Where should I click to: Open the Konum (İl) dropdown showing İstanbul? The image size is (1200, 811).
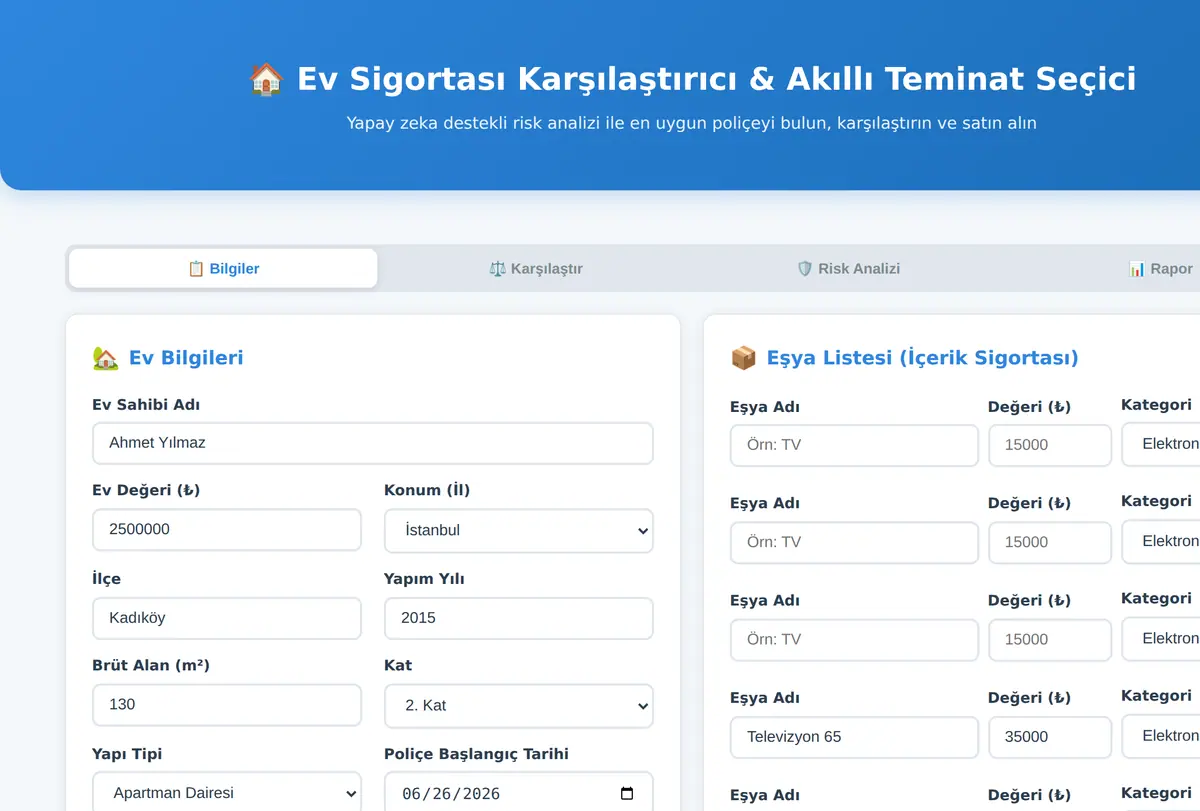[x=519, y=530]
